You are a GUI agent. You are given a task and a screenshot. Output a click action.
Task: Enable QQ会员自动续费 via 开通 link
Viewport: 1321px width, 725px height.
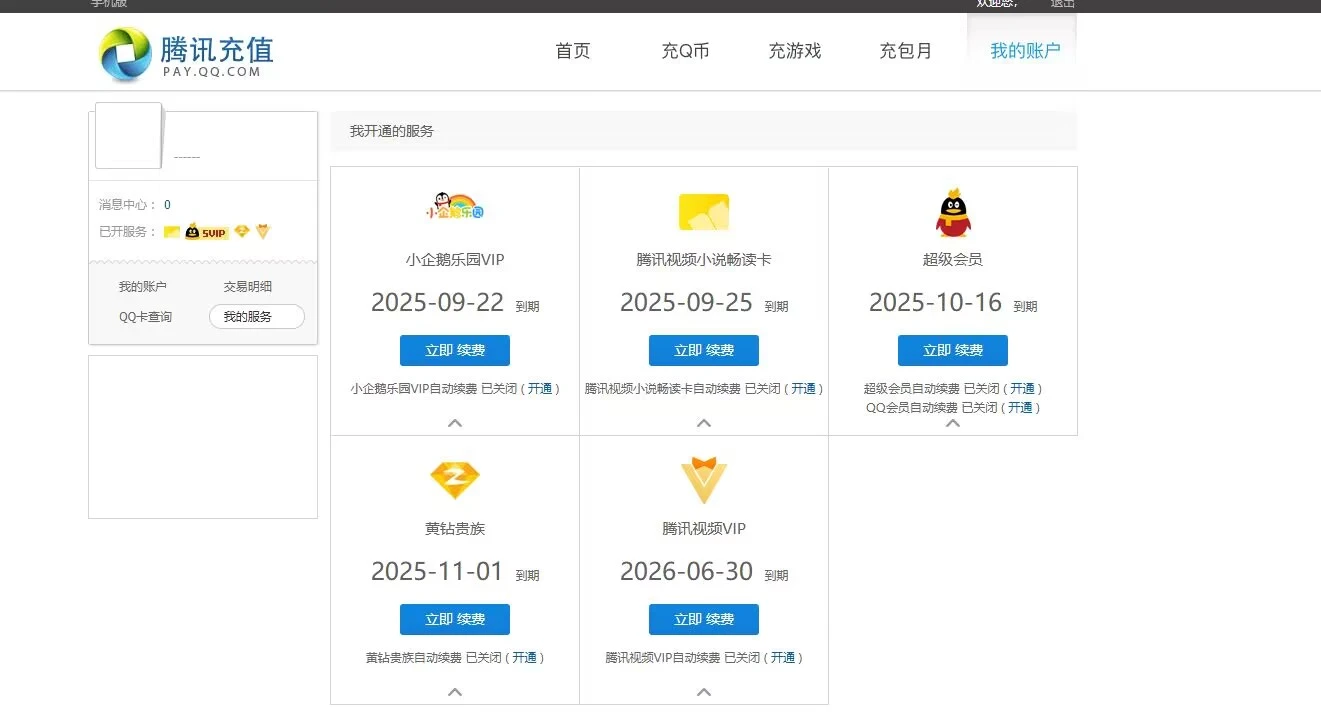coord(1020,408)
